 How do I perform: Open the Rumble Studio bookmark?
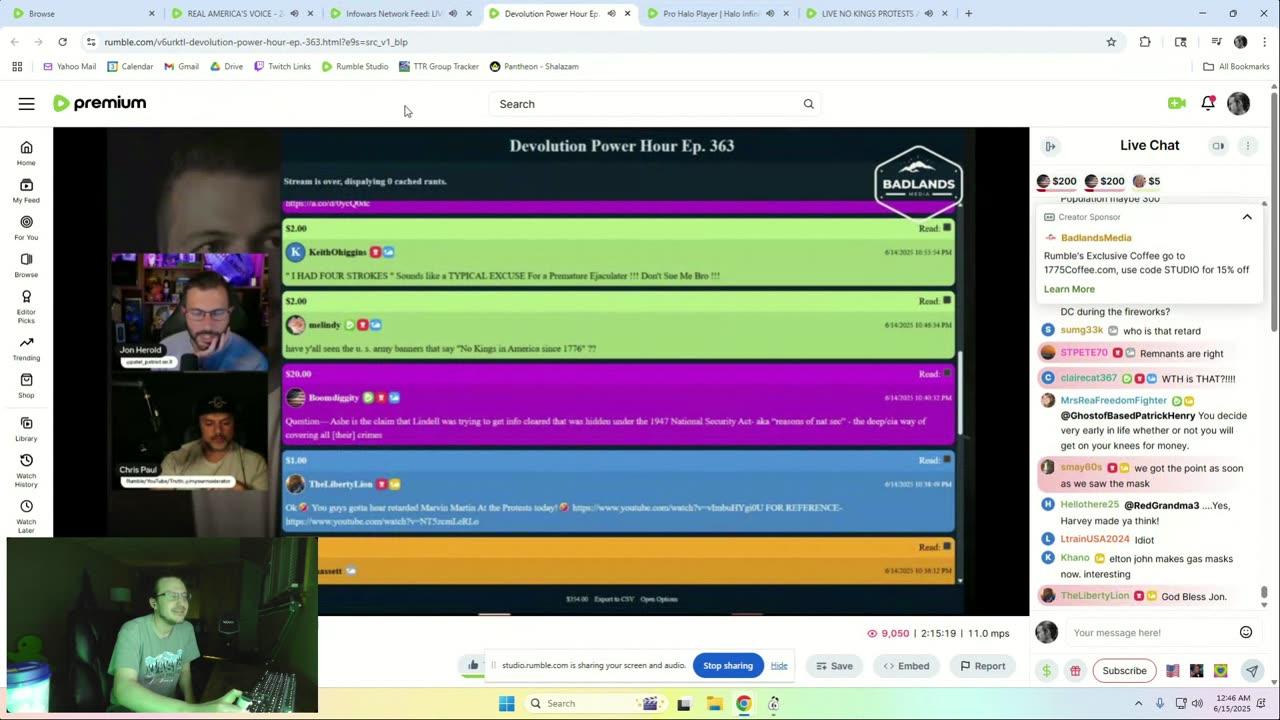[x=355, y=67]
